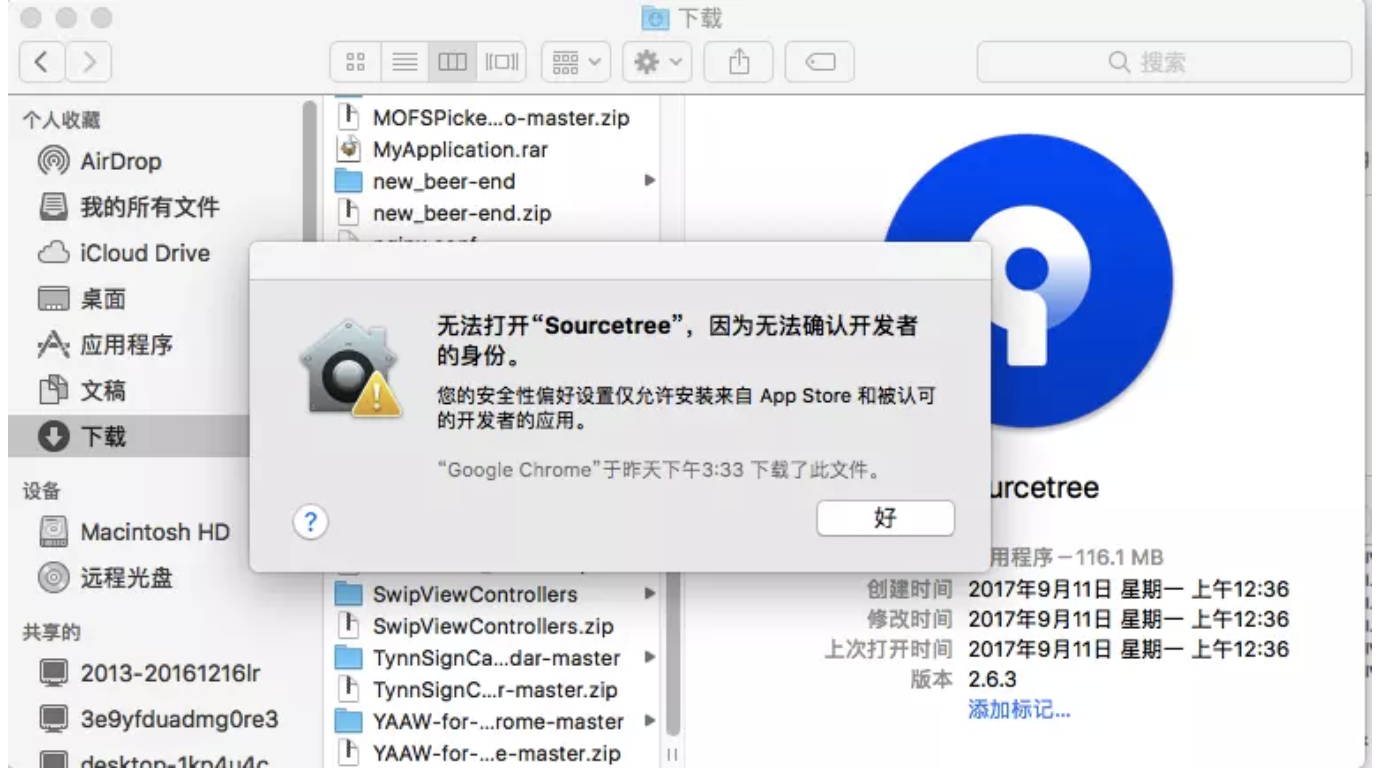1378x780 pixels.
Task: Open the action gear dropdown menu
Action: point(655,62)
